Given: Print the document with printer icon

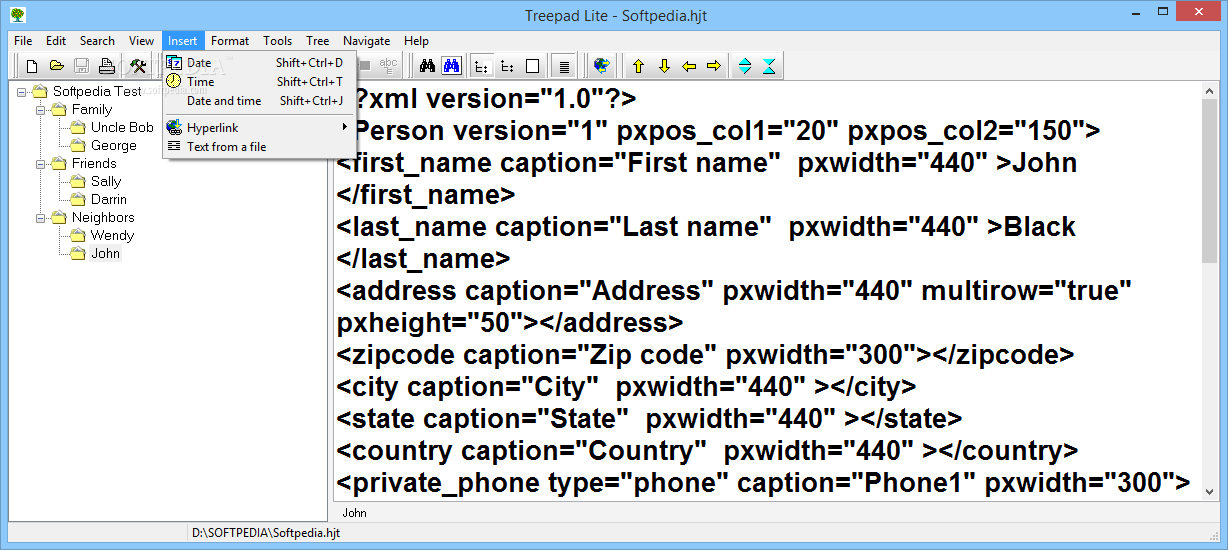Looking at the screenshot, I should pos(107,66).
